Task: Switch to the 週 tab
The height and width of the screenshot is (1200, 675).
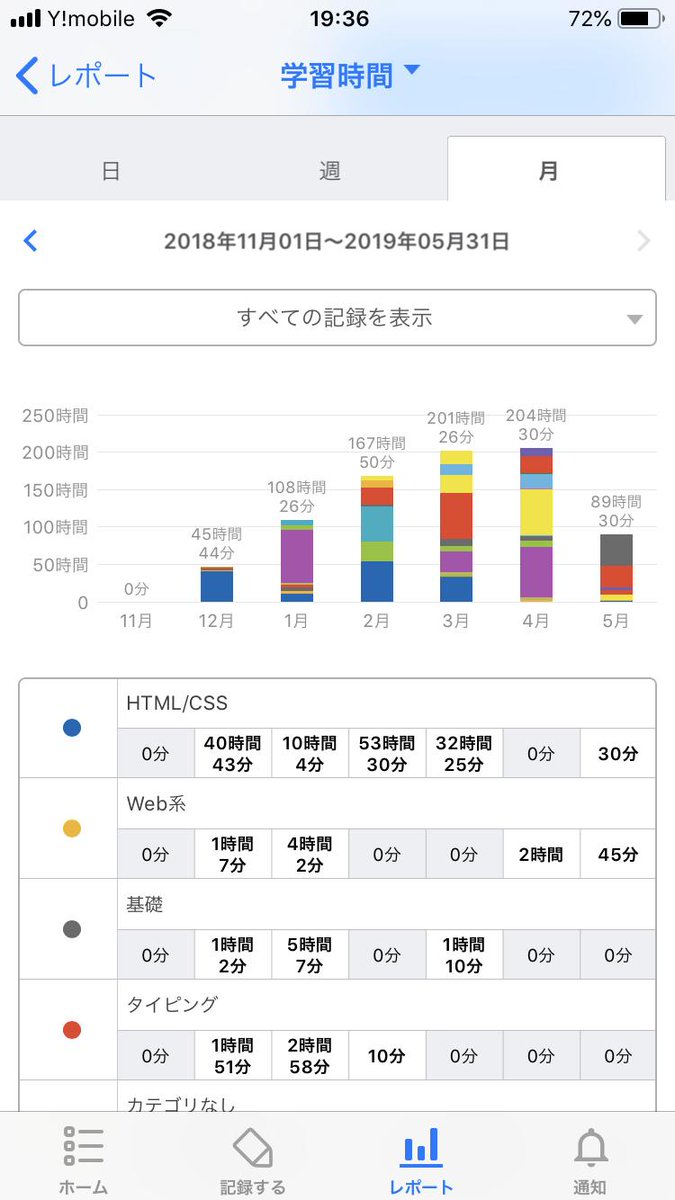Action: pyautogui.click(x=330, y=171)
